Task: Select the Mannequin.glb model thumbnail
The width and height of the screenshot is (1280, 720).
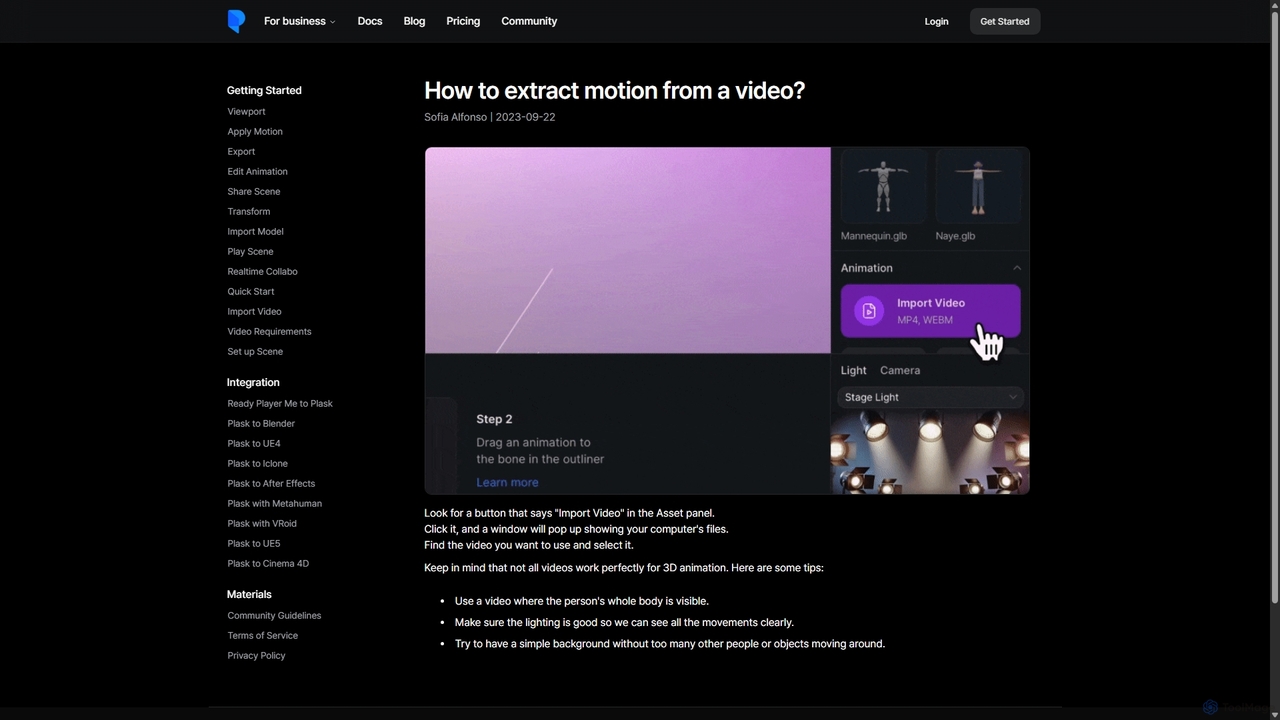Action: (x=883, y=186)
